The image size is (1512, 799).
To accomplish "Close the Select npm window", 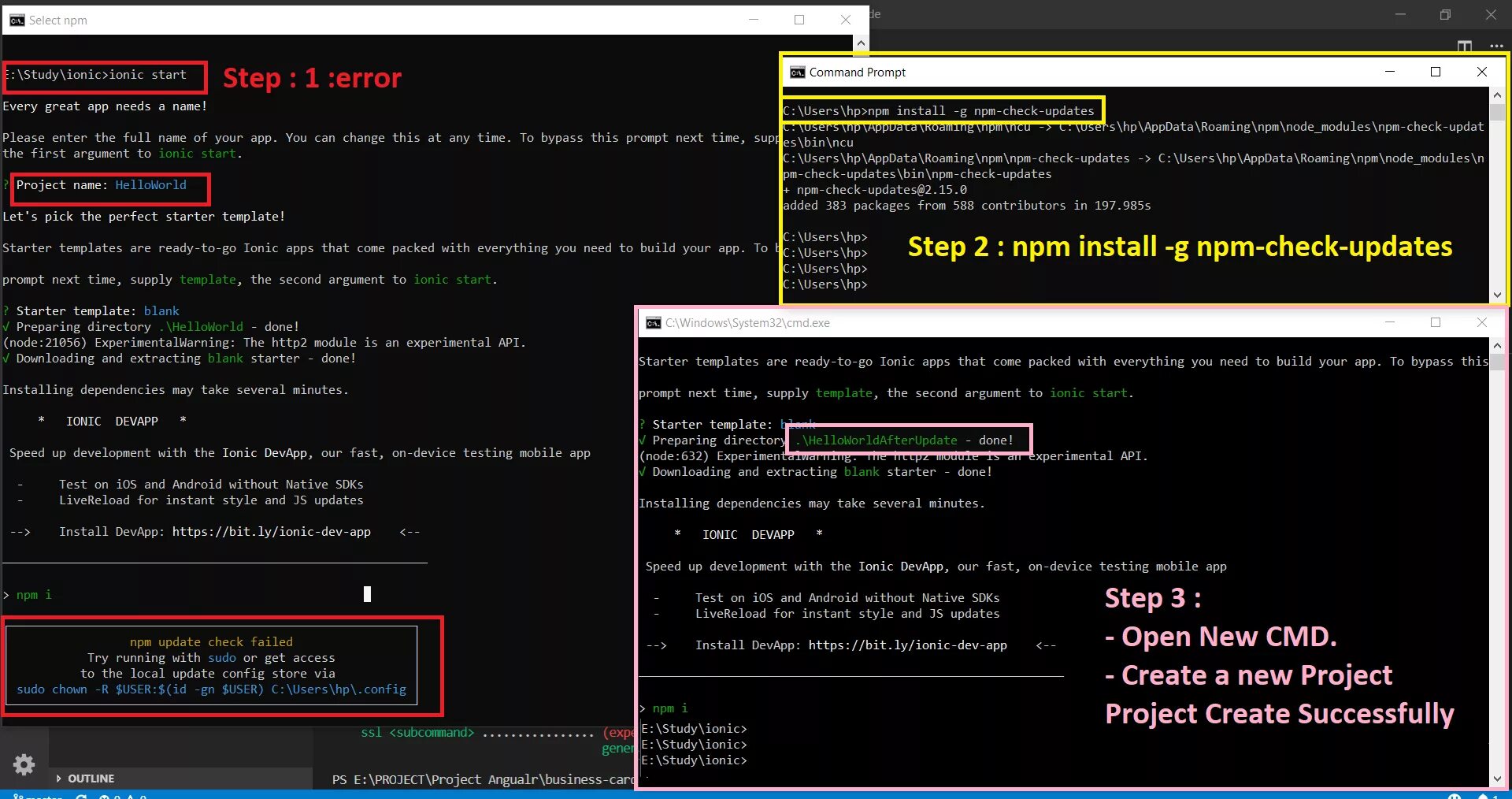I will [x=846, y=20].
